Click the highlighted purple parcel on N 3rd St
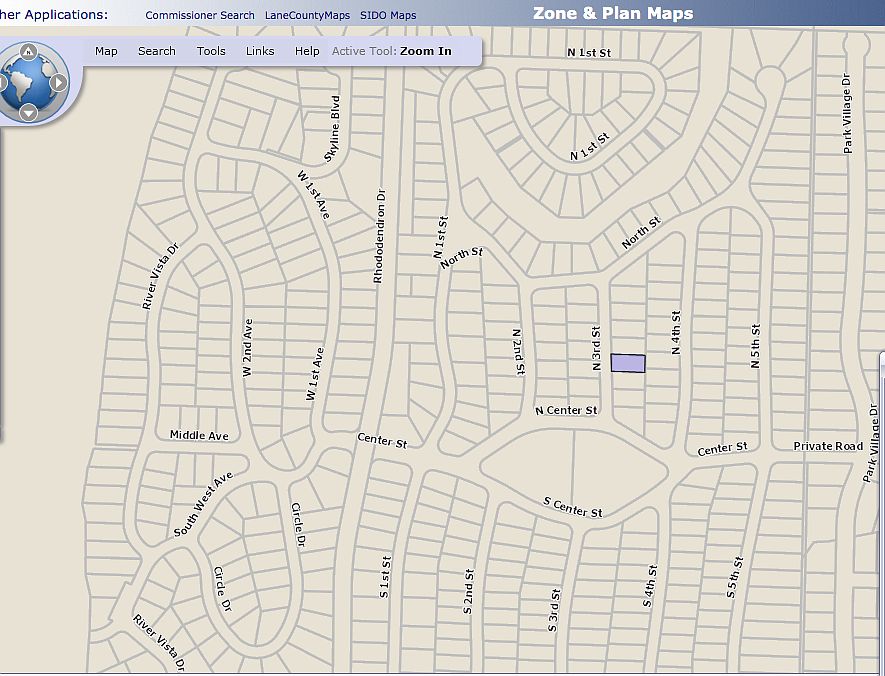Image resolution: width=885 pixels, height=676 pixels. (x=628, y=363)
